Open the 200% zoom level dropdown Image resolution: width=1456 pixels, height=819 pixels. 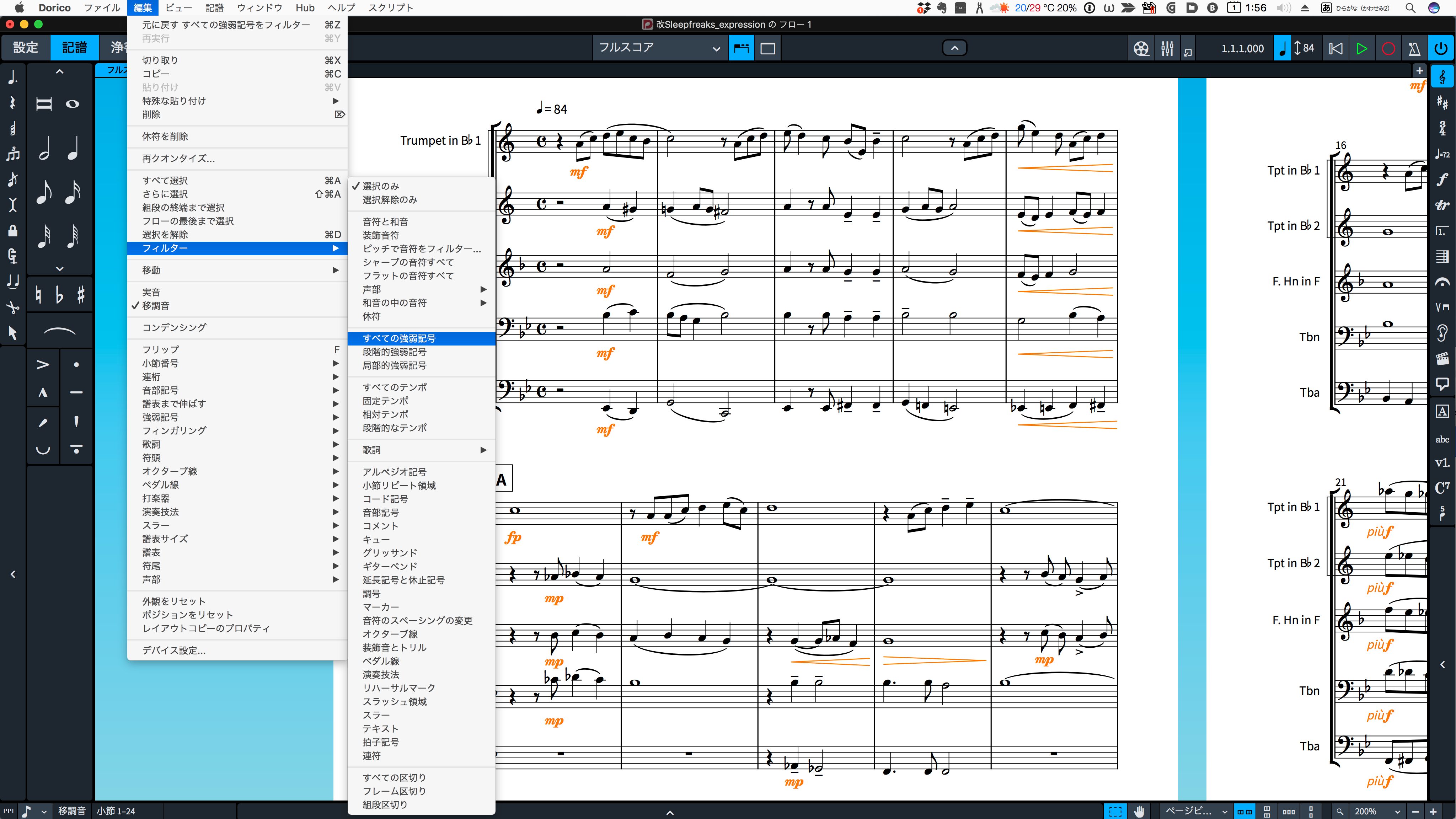point(1377,811)
